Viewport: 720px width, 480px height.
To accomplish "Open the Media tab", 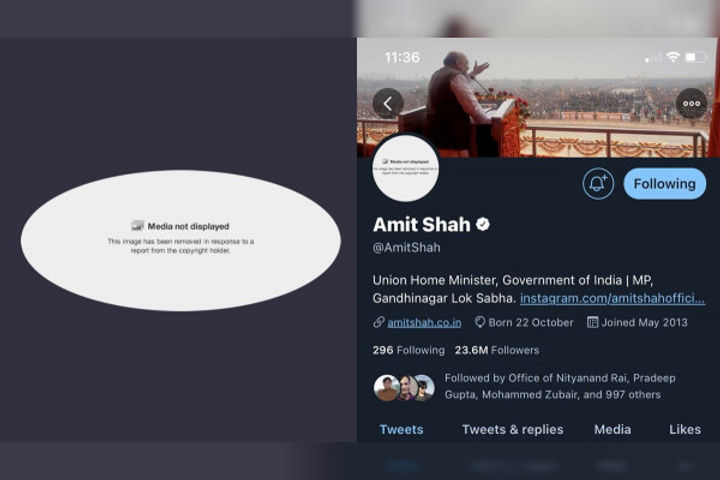I will [612, 429].
